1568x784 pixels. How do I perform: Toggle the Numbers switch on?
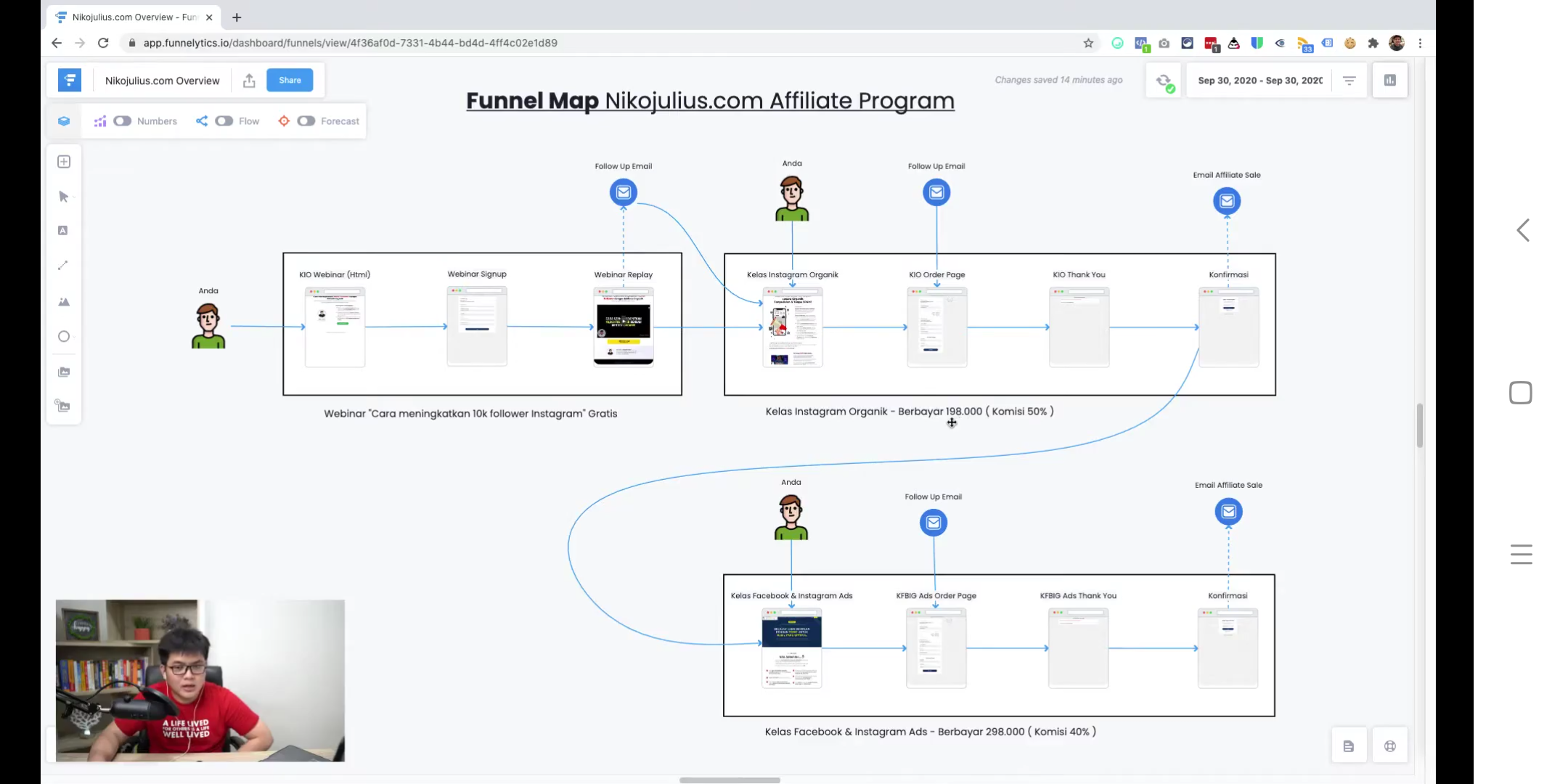(122, 121)
